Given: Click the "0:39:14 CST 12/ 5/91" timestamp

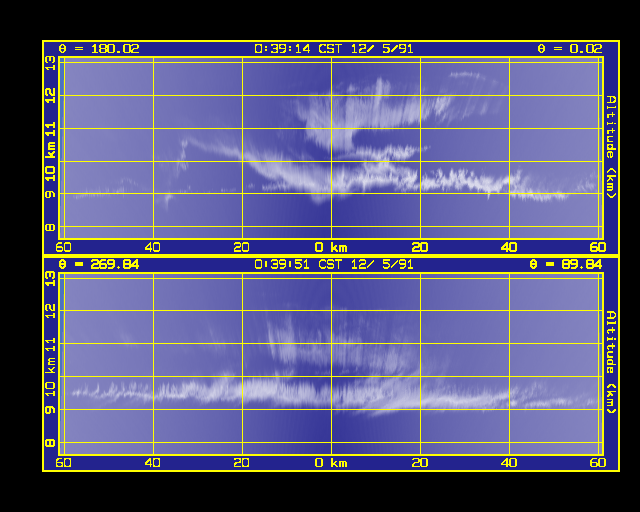Looking at the screenshot, I should (x=333, y=49).
